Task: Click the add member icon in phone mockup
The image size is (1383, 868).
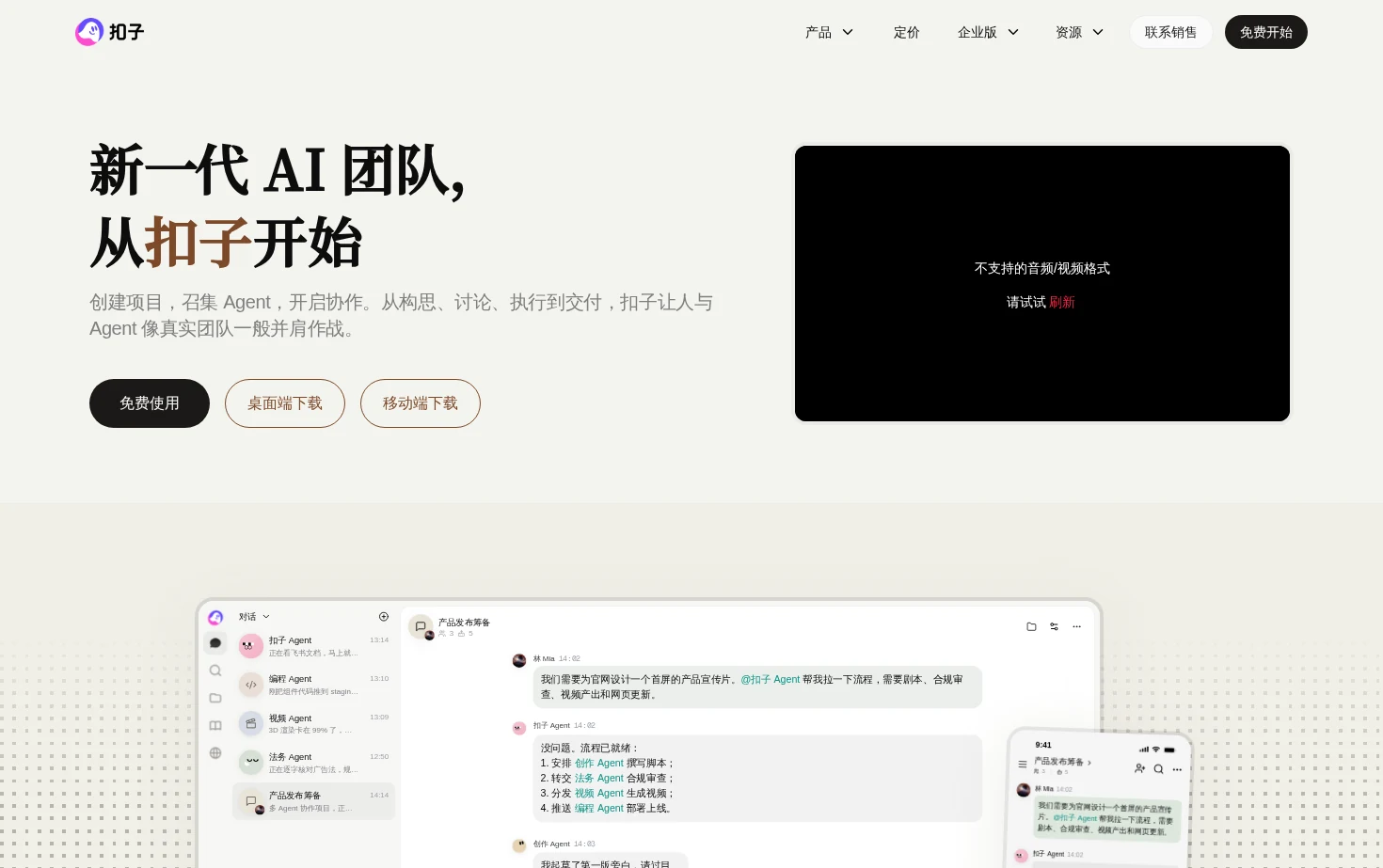Action: point(1140,768)
